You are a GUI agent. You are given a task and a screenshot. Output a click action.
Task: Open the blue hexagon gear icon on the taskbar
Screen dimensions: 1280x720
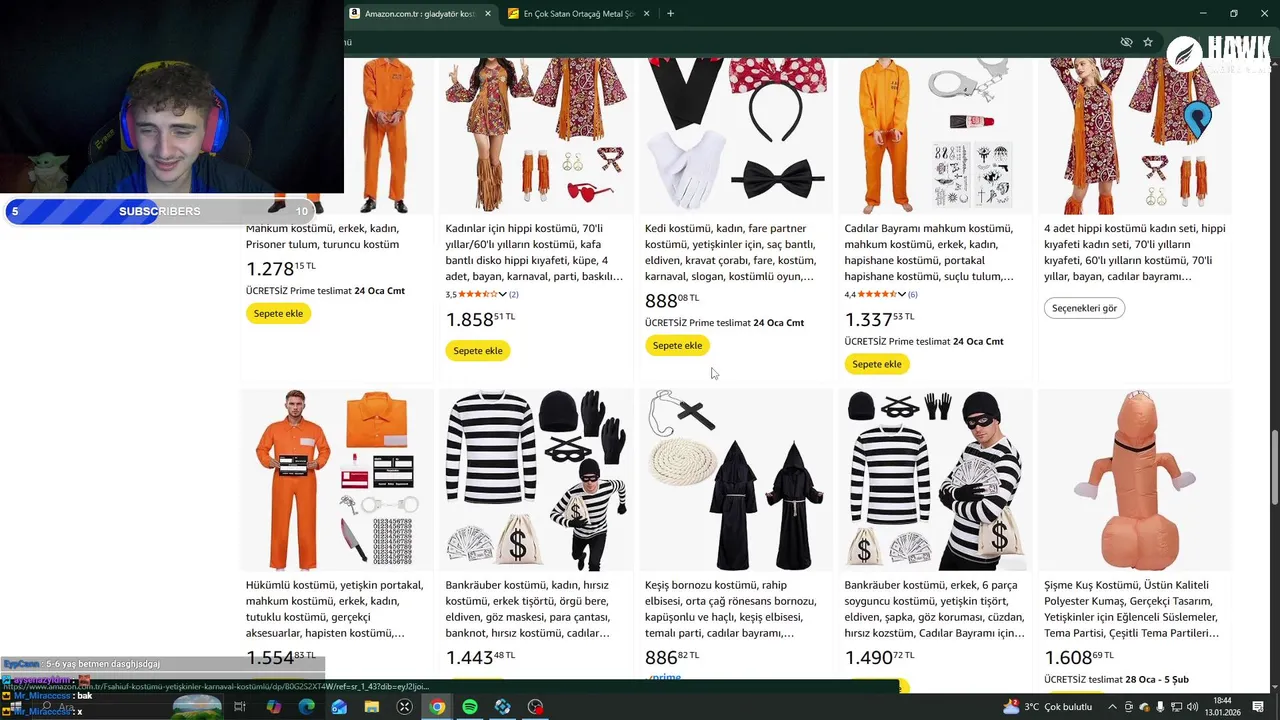(503, 707)
